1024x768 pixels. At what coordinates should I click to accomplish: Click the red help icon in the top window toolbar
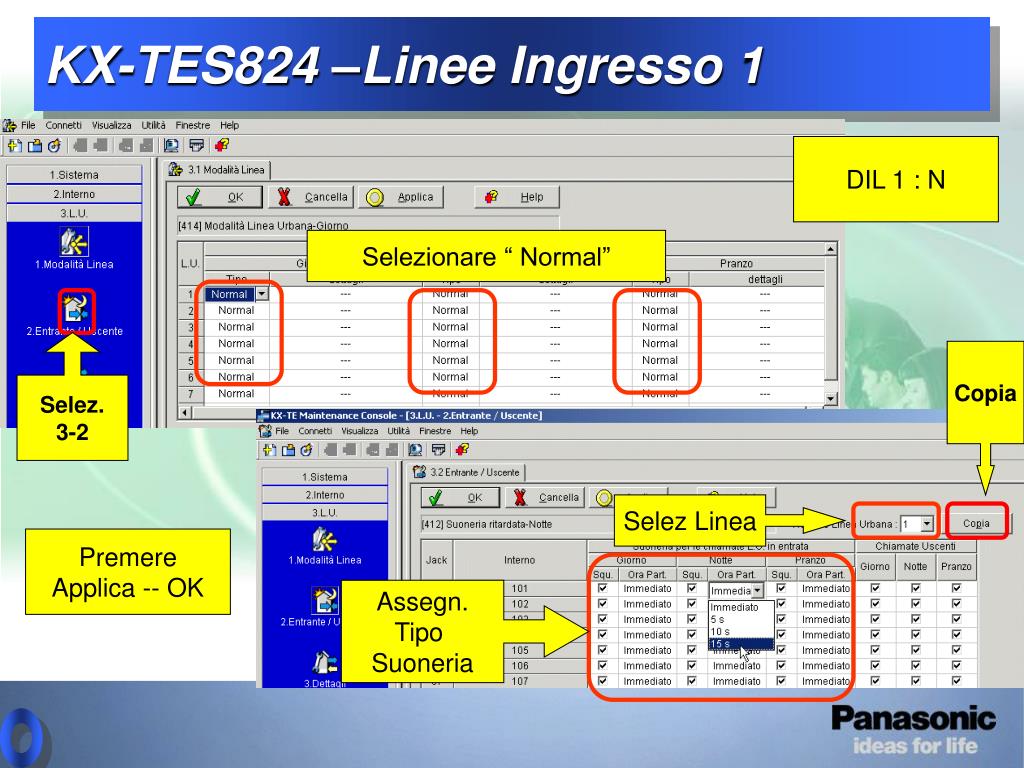pos(222,145)
